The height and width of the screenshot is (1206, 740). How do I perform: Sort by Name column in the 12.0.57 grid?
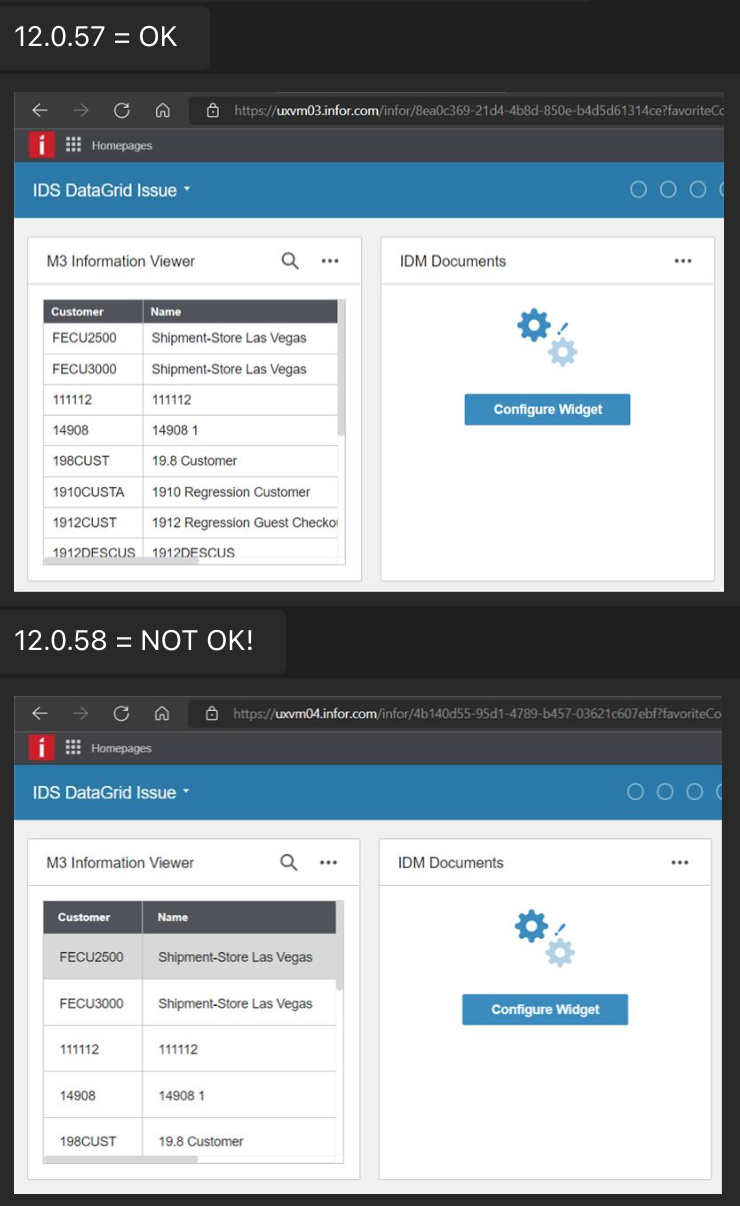pyautogui.click(x=240, y=311)
